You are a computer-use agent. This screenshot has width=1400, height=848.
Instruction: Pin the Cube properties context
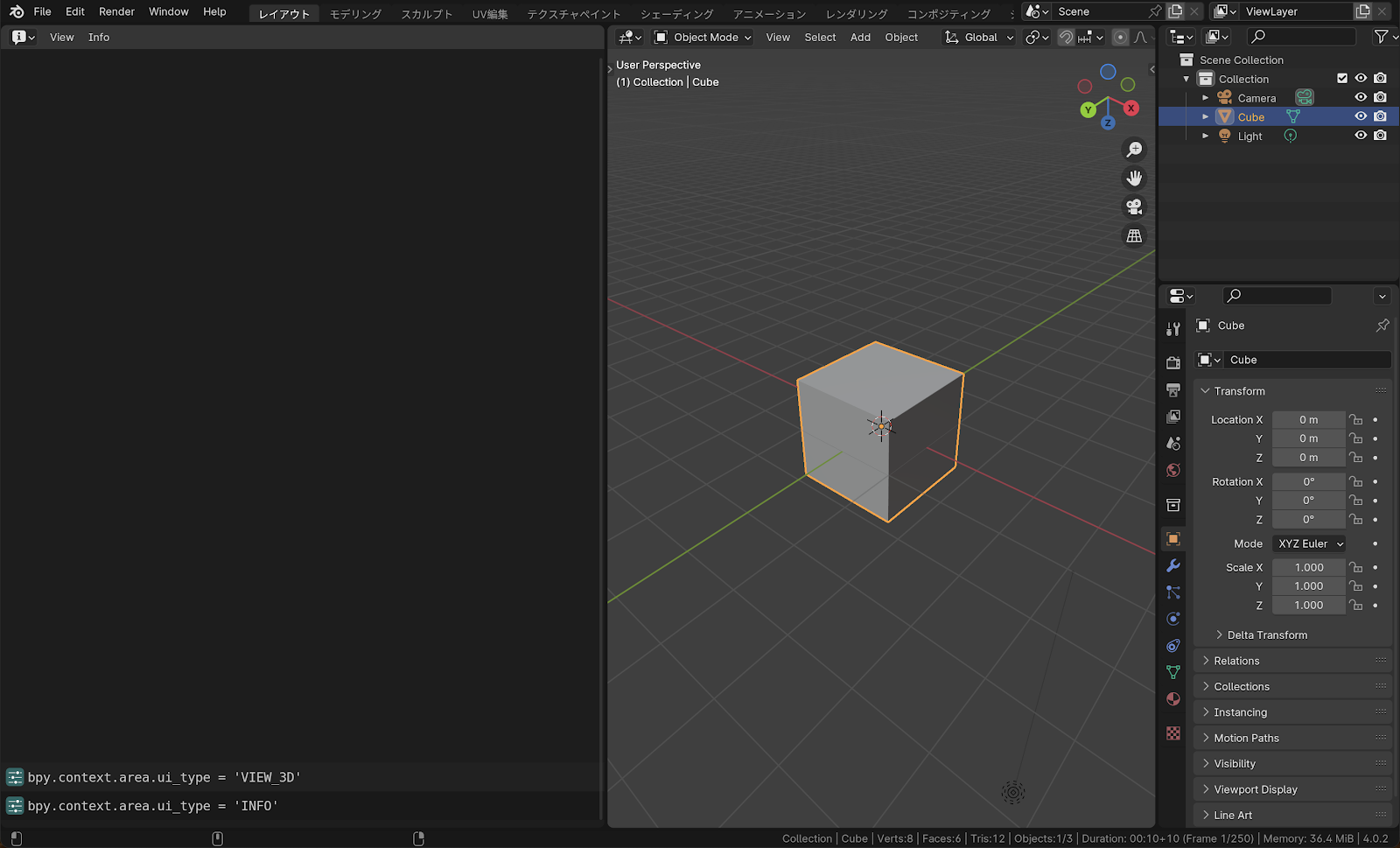(1382, 326)
